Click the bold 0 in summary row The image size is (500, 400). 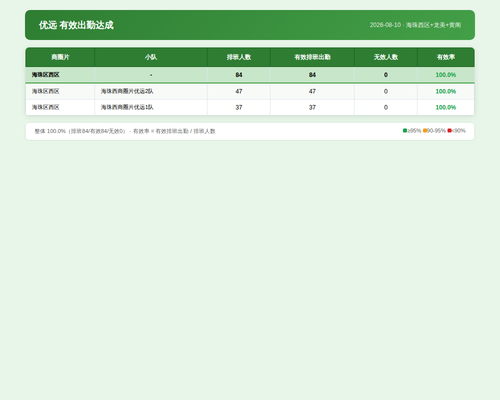386,75
